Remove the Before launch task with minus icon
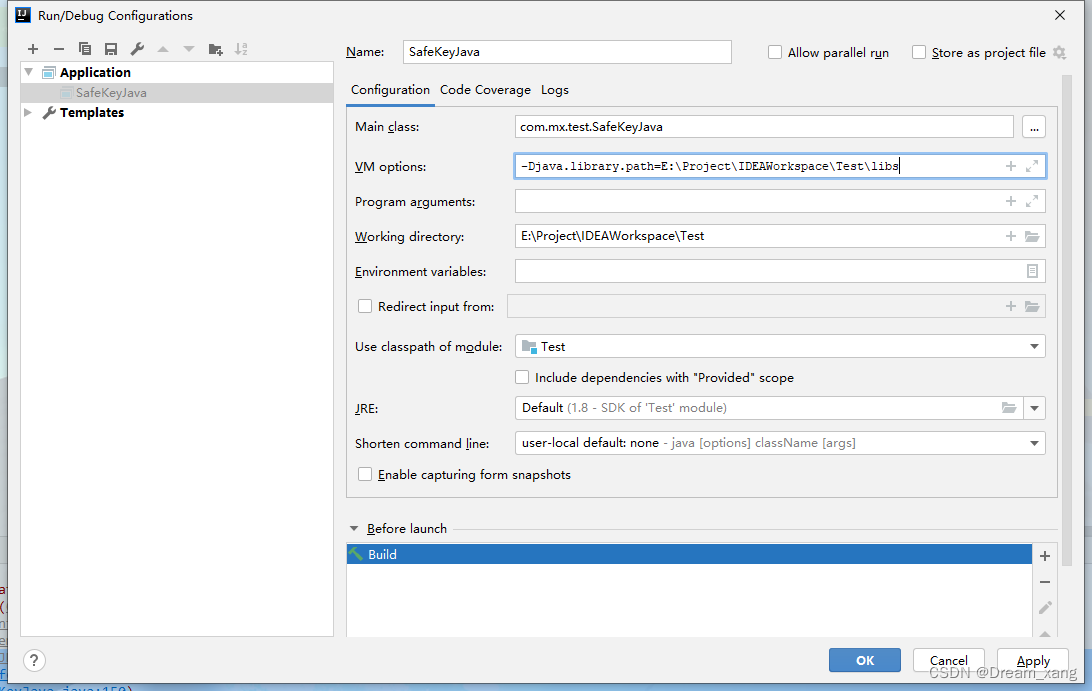 tap(1045, 582)
